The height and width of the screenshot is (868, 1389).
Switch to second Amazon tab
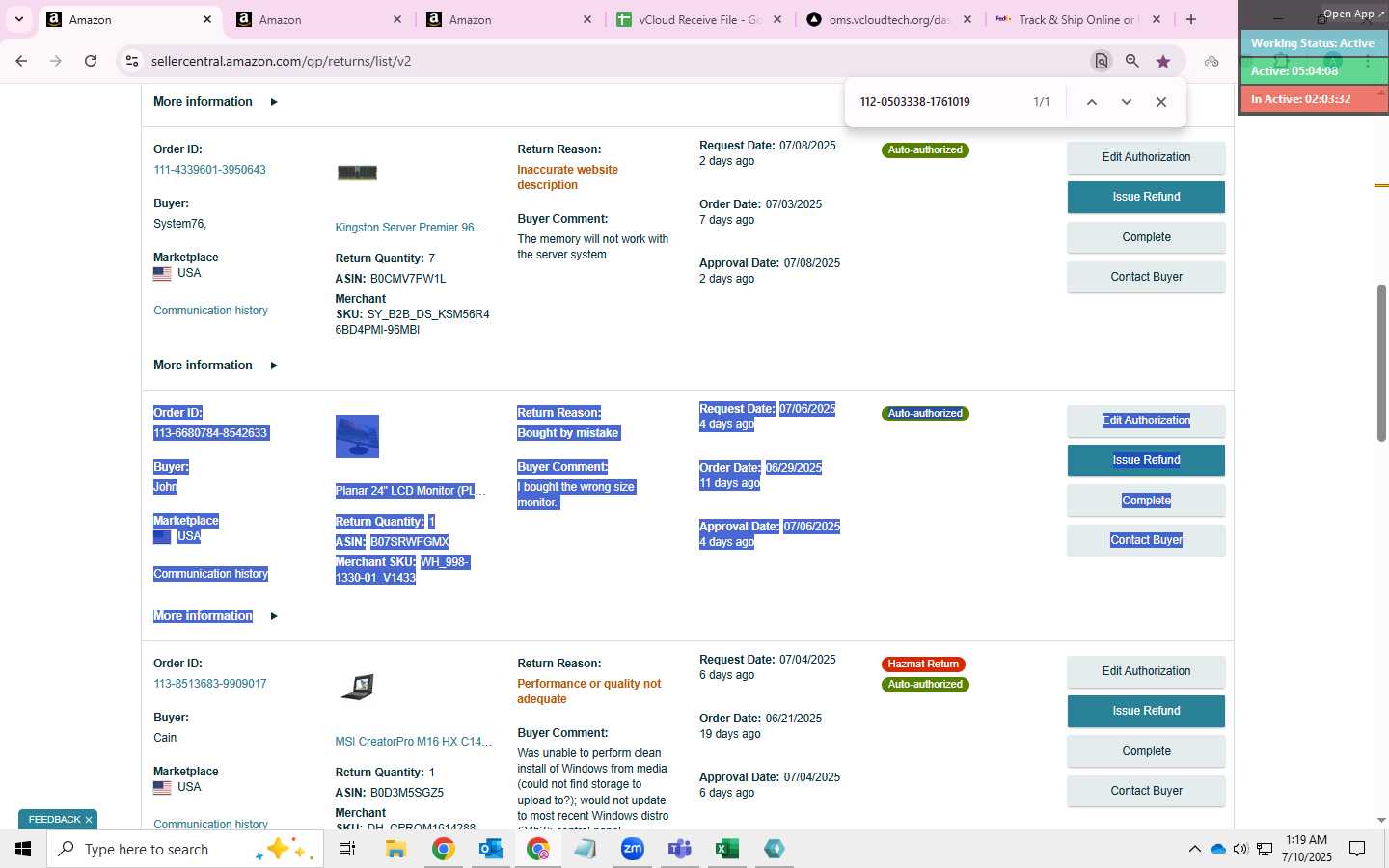319,19
